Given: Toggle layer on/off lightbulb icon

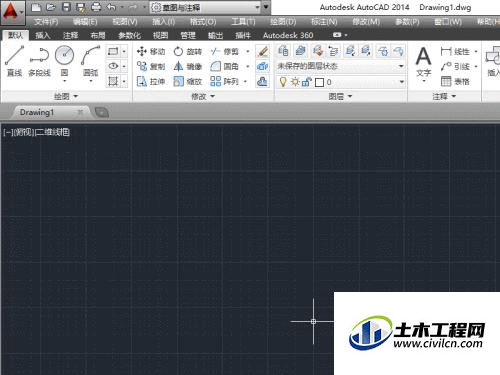Looking at the screenshot, I should click(283, 82).
